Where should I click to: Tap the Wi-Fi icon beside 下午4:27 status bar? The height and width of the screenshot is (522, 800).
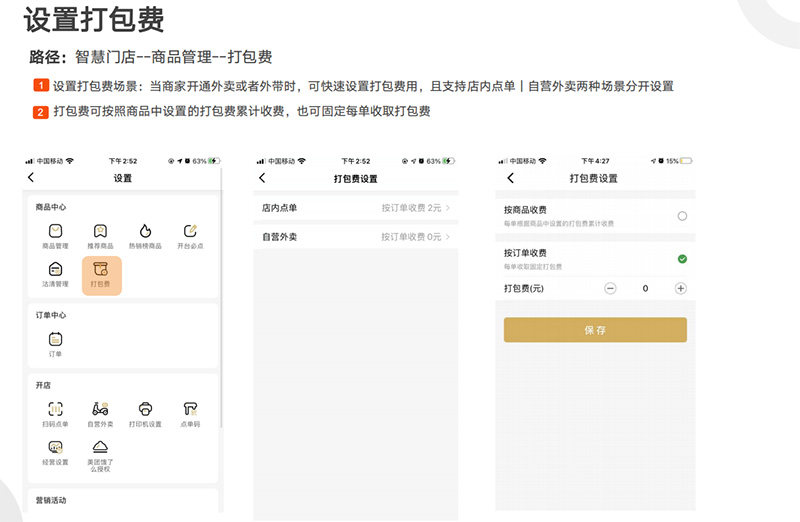[542, 161]
